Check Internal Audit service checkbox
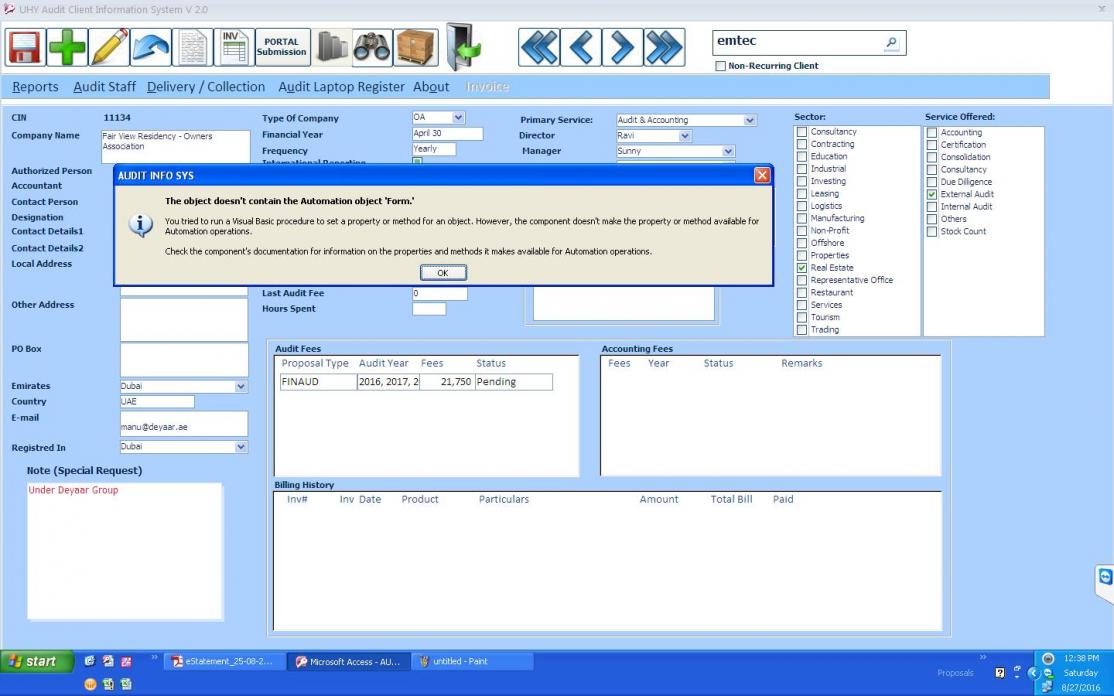 932,207
